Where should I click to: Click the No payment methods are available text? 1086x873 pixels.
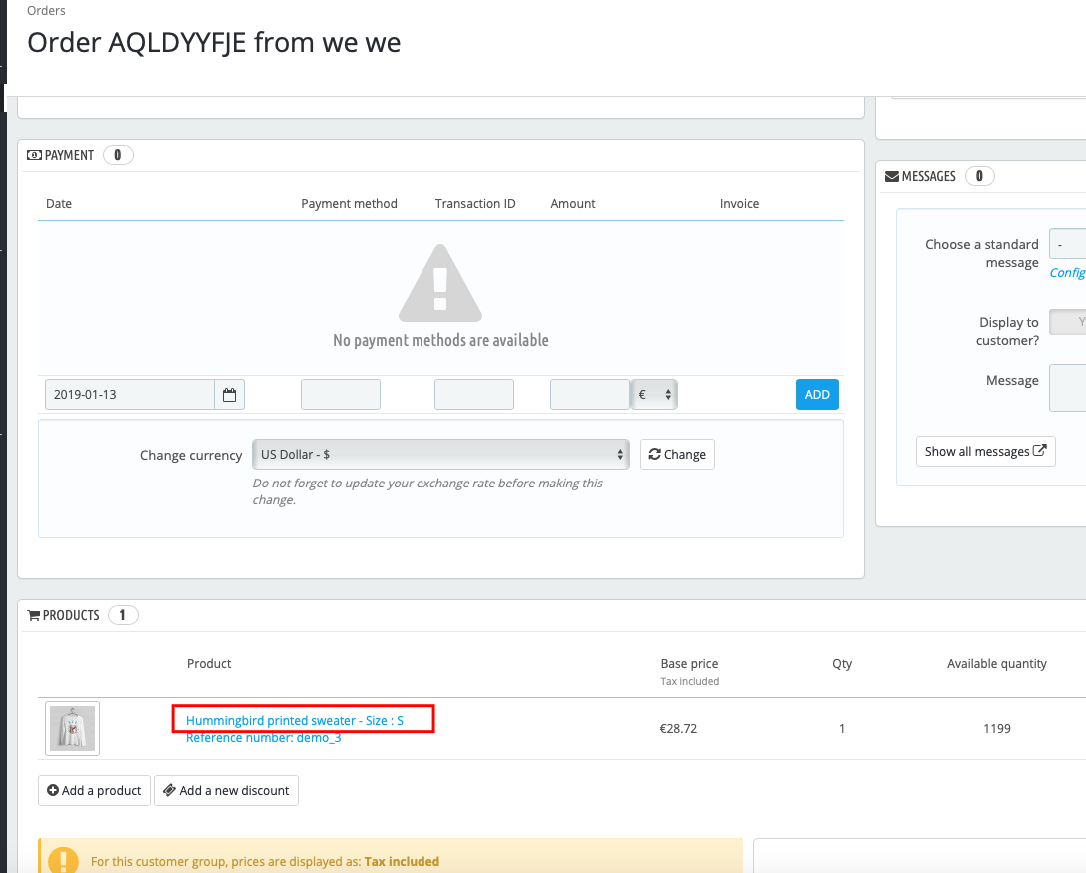[440, 340]
